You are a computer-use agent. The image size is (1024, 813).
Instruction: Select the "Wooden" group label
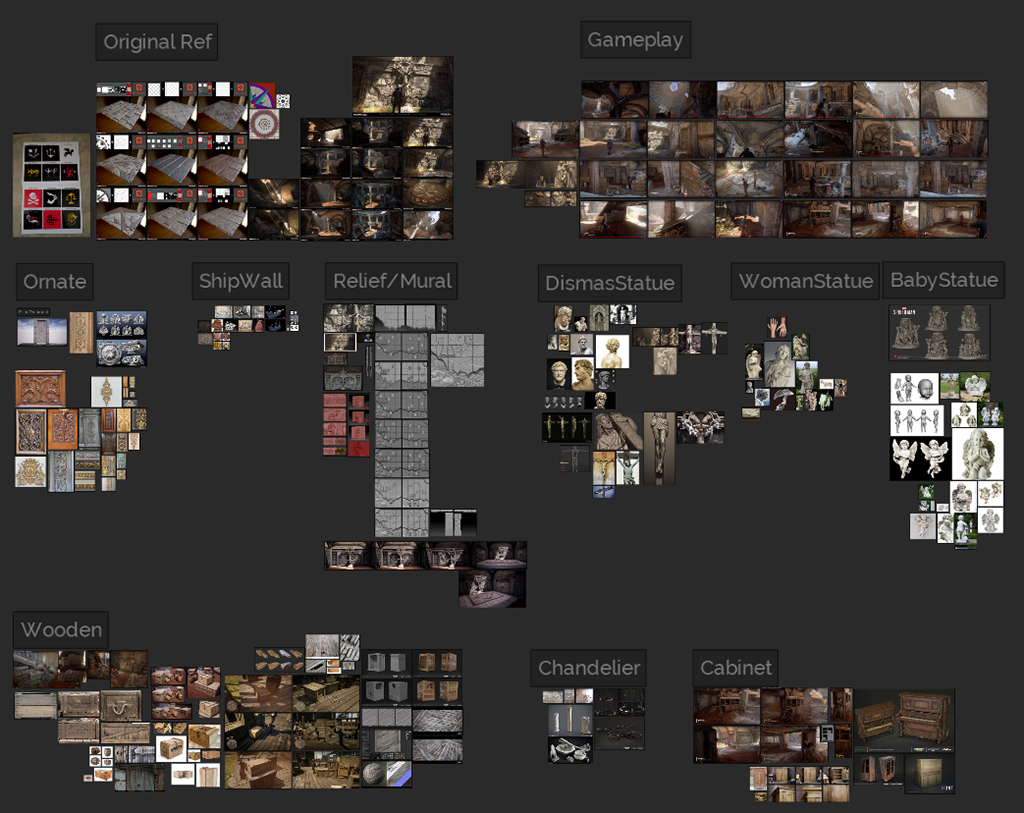[x=61, y=630]
